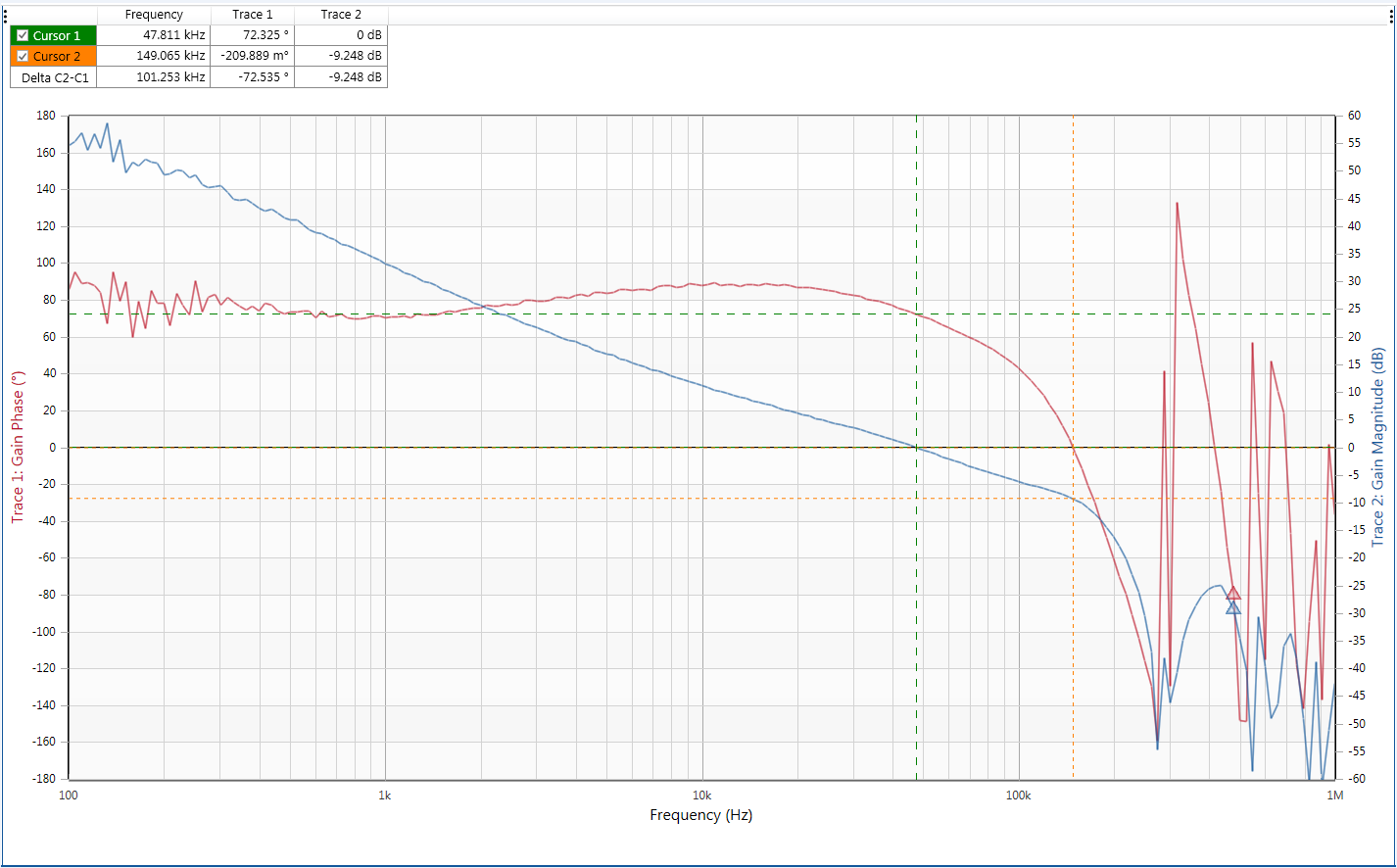Click the Trace 2: Gain Magnitude axis title

click(1378, 447)
